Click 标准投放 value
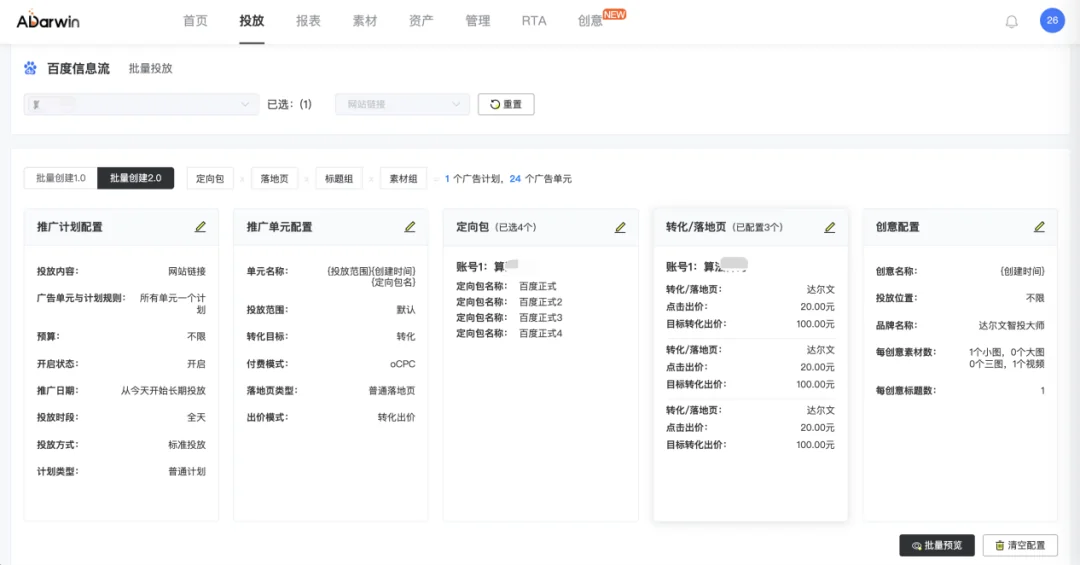 pos(187,445)
